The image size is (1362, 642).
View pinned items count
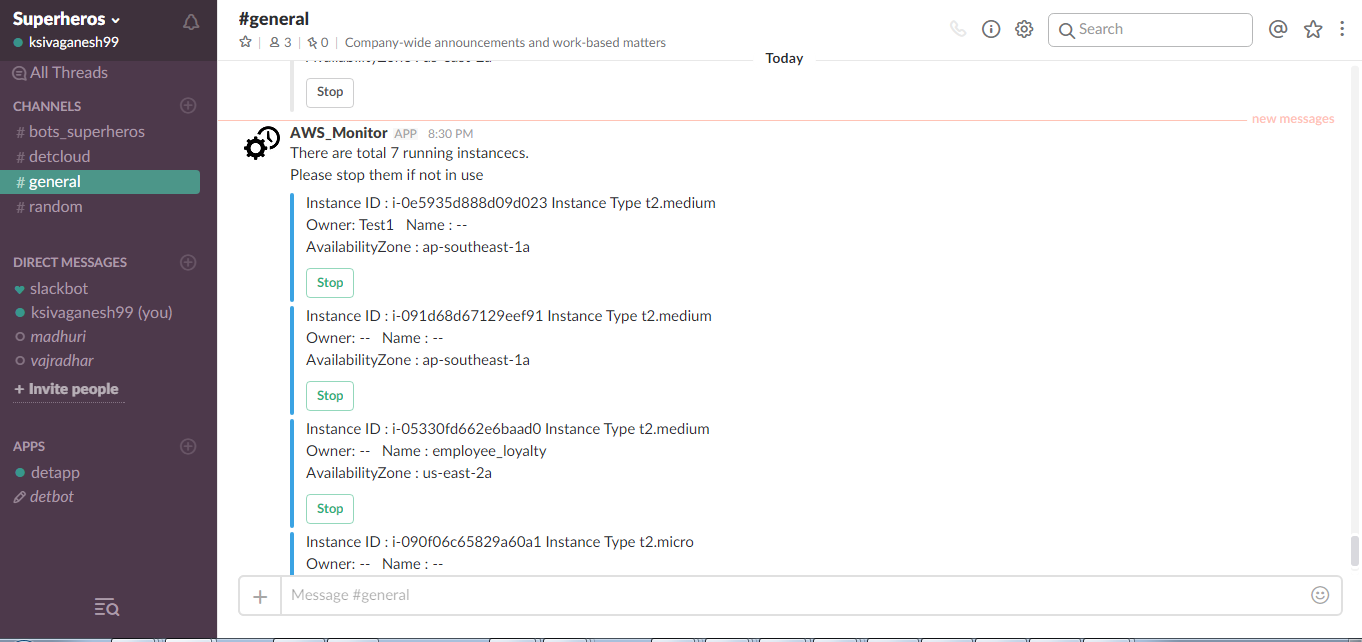pyautogui.click(x=318, y=43)
